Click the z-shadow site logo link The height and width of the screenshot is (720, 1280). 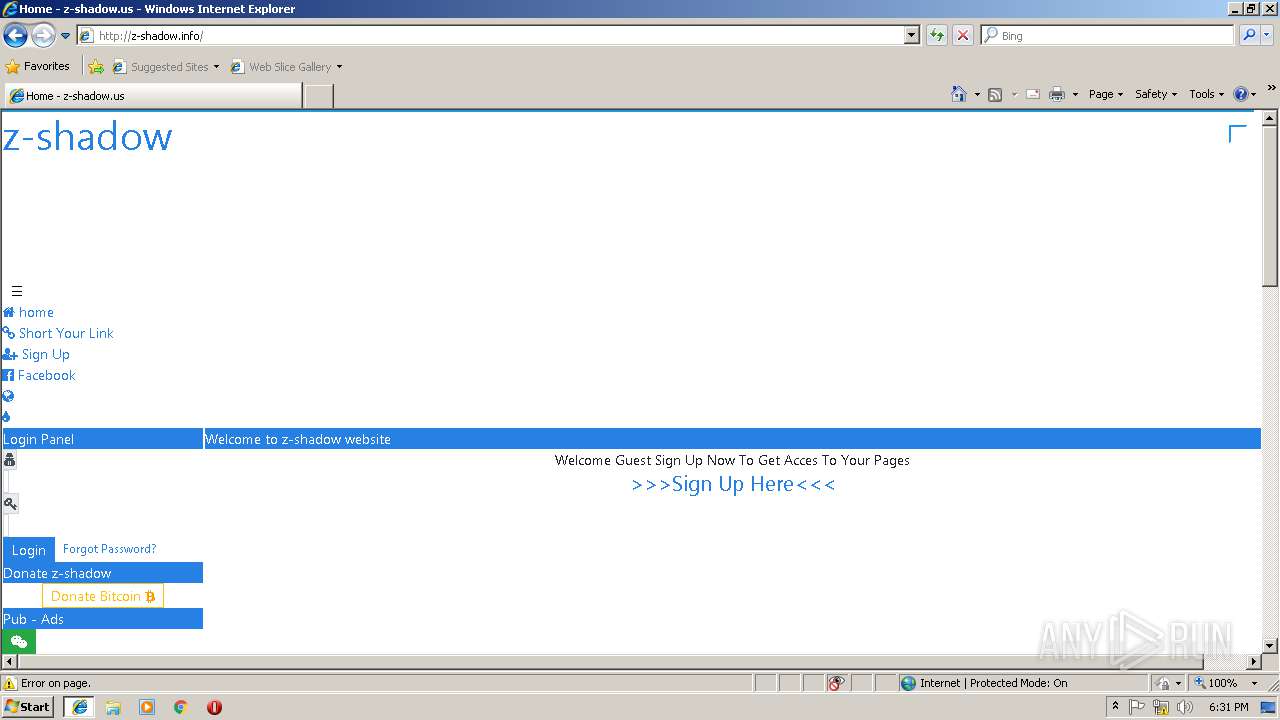[x=87, y=137]
